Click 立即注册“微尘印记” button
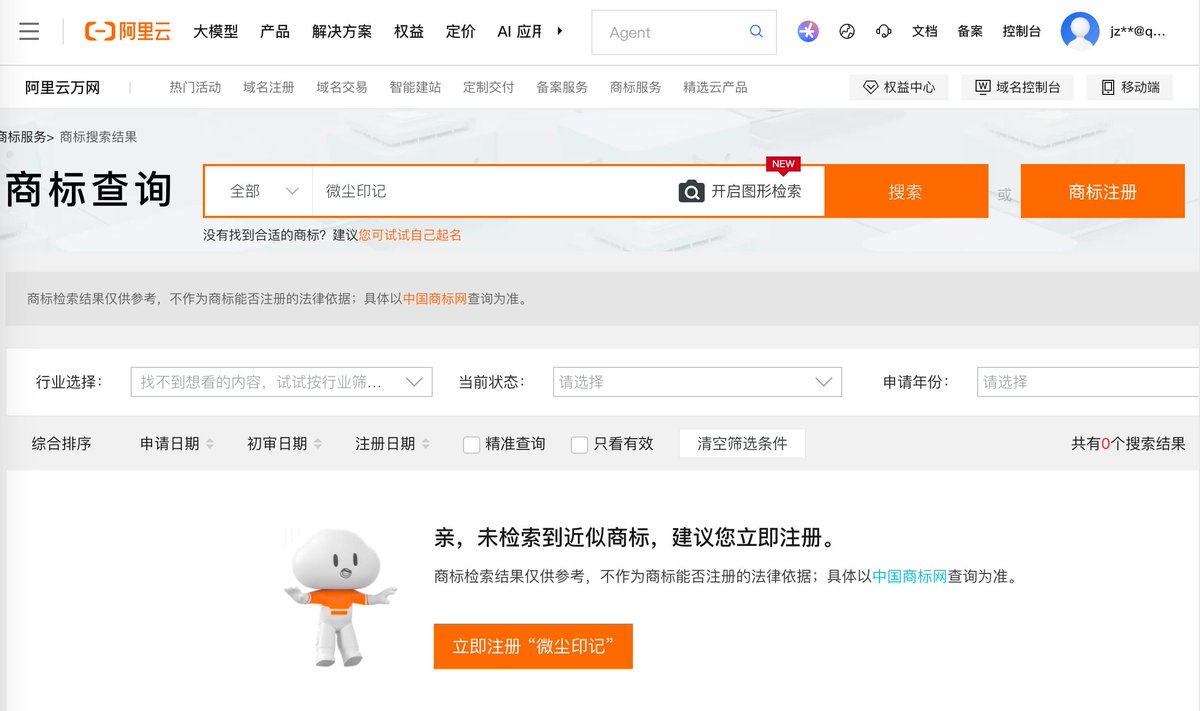This screenshot has height=711, width=1200. click(x=533, y=647)
